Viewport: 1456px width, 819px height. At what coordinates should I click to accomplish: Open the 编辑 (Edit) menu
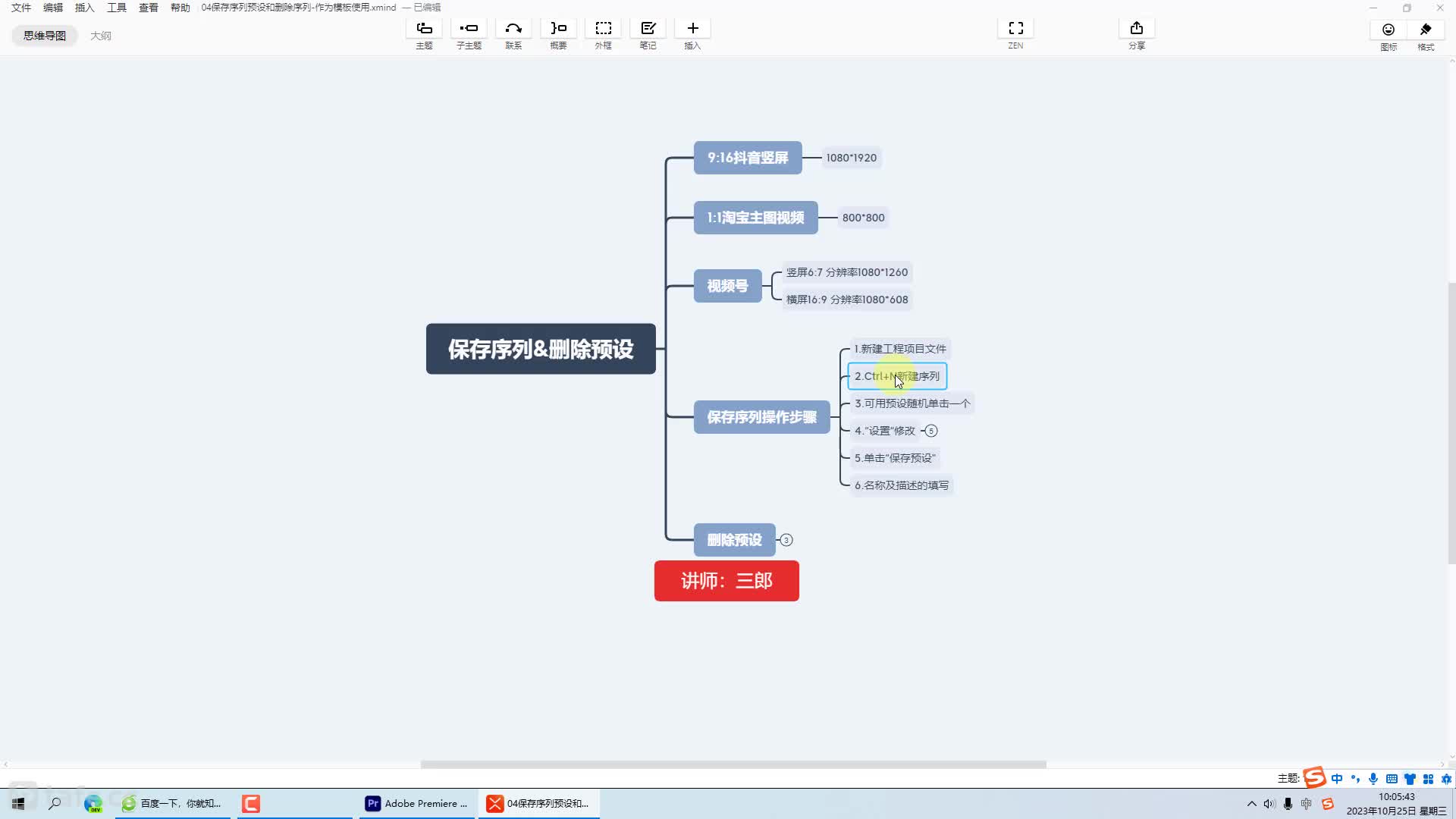pyautogui.click(x=53, y=8)
